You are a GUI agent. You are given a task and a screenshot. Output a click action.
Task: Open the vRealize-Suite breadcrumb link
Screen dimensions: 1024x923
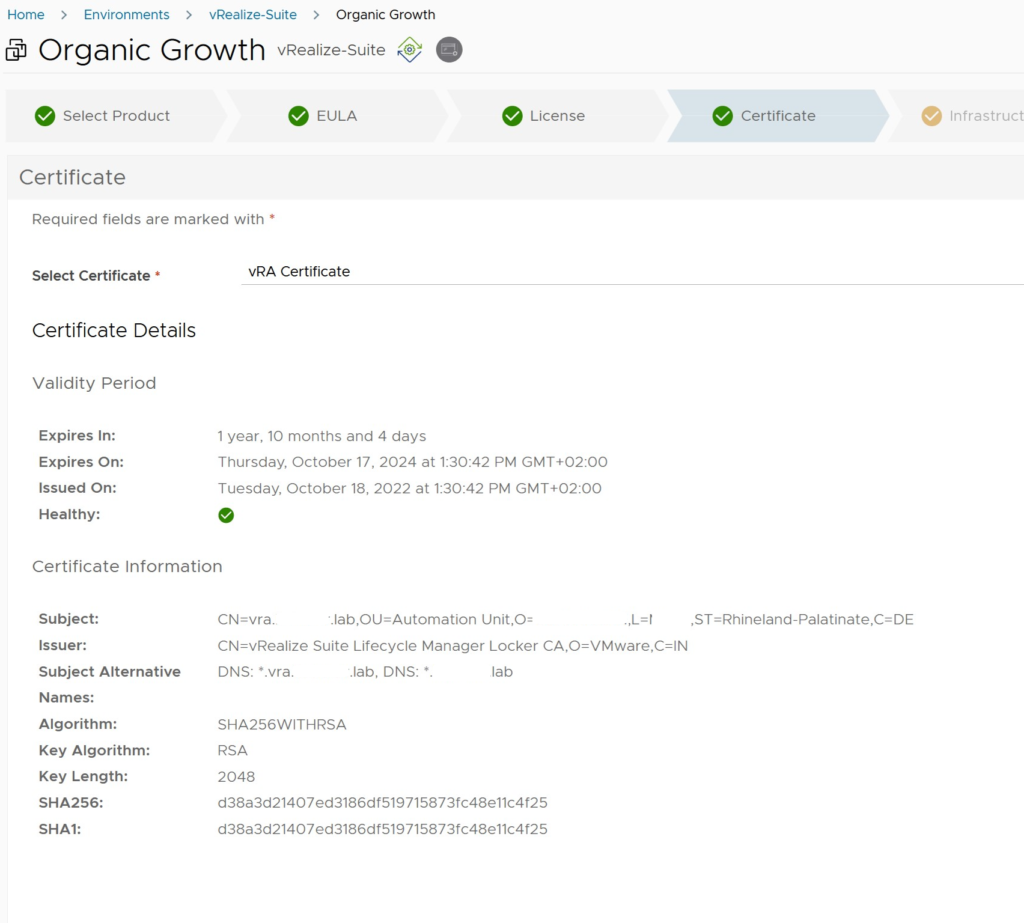click(253, 14)
